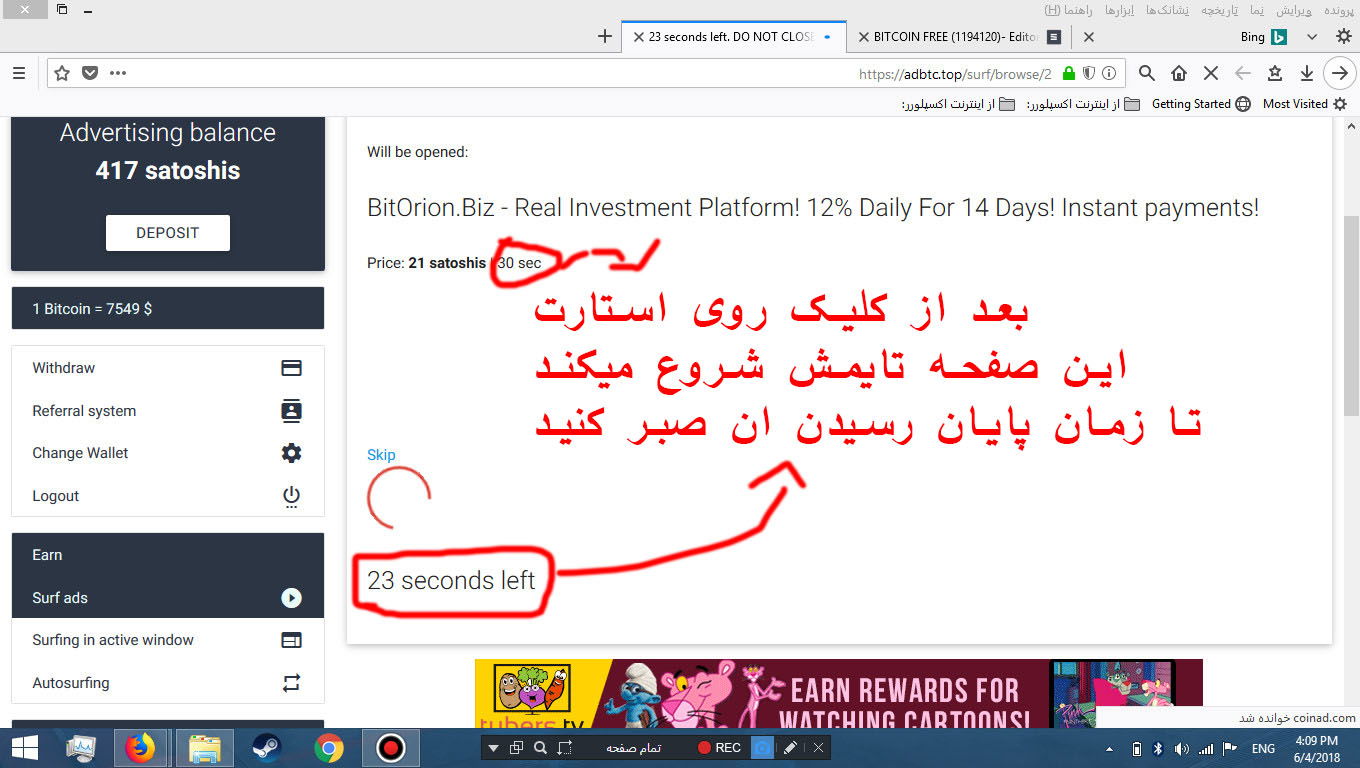Click the magnifier icon in the recorder bar

pyautogui.click(x=540, y=747)
